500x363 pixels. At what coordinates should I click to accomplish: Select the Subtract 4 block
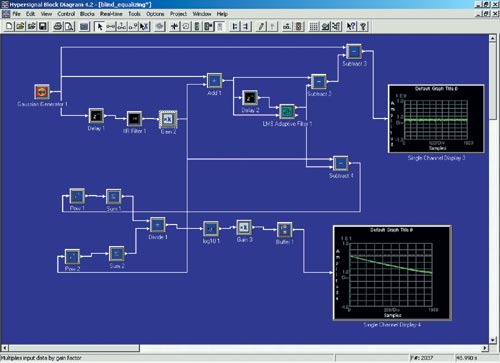[x=341, y=163]
